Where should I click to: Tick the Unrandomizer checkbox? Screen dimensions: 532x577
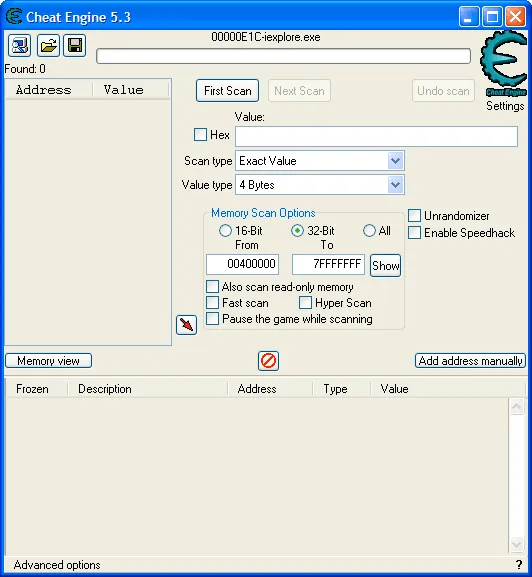click(x=415, y=216)
